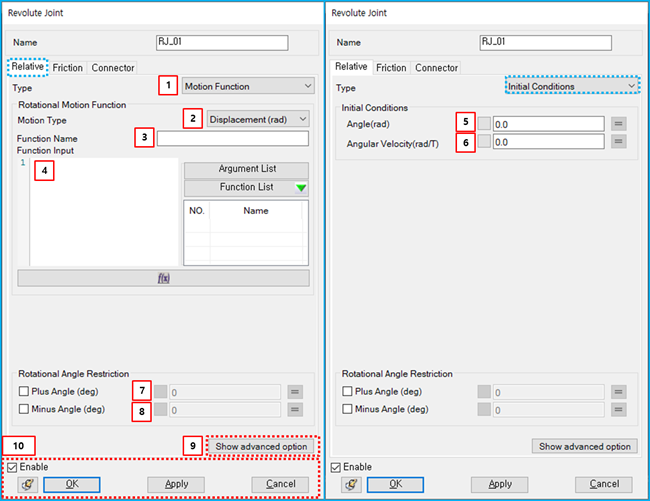Click OK in right dialog
This screenshot has height=501, width=650.
(x=395, y=484)
